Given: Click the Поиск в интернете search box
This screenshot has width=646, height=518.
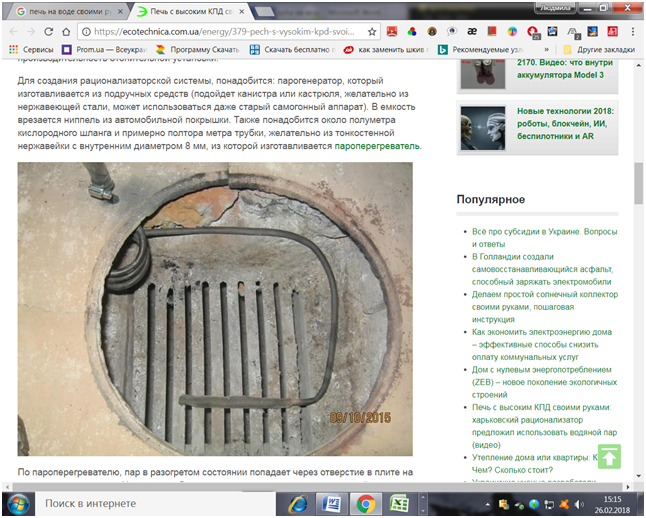Looking at the screenshot, I should (x=155, y=504).
